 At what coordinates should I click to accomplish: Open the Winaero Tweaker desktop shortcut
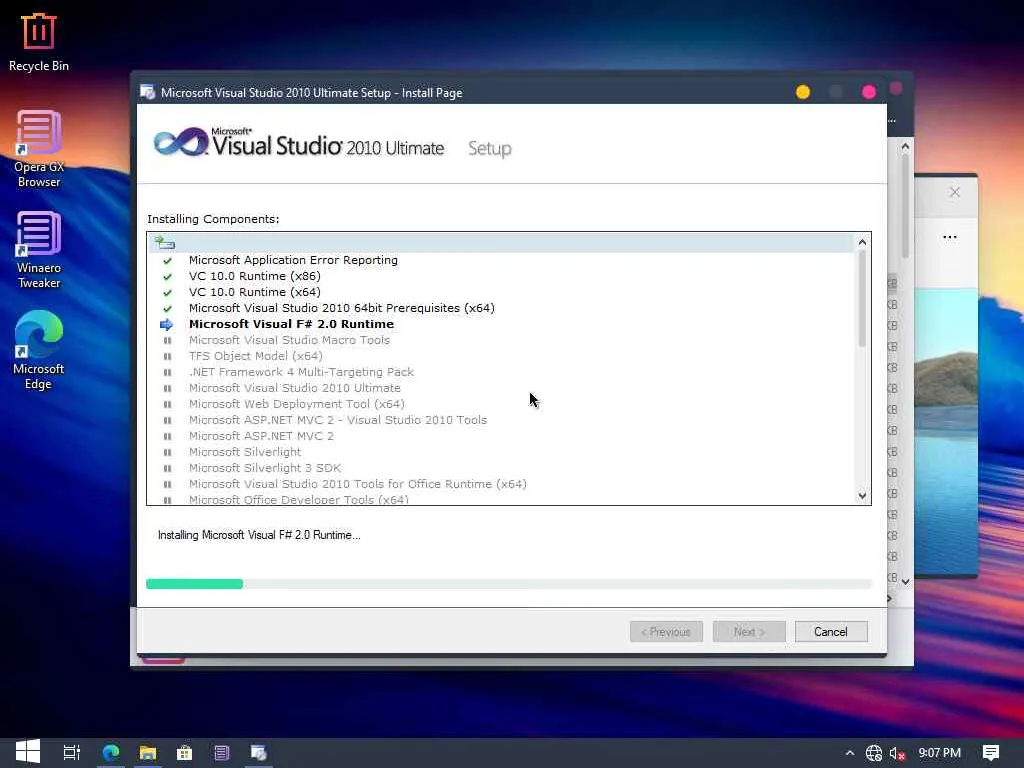(39, 250)
